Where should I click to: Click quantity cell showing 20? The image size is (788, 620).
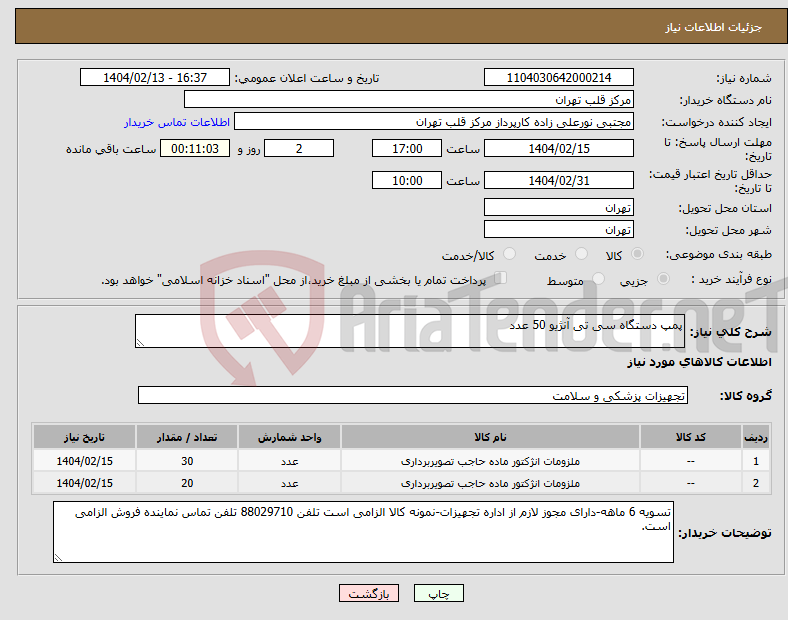click(187, 483)
